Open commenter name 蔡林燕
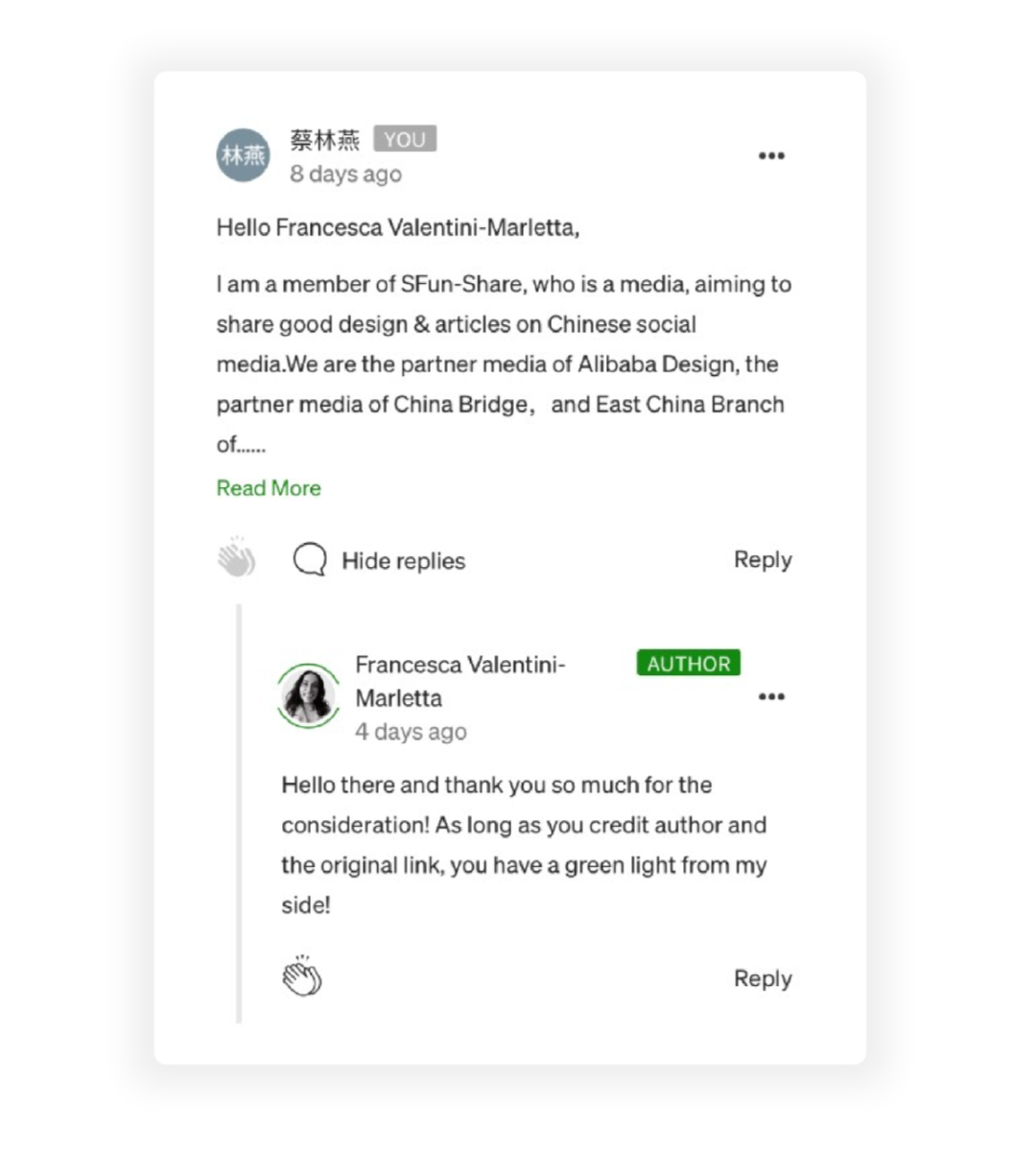Image resolution: width=1036 pixels, height=1149 pixels. [324, 139]
